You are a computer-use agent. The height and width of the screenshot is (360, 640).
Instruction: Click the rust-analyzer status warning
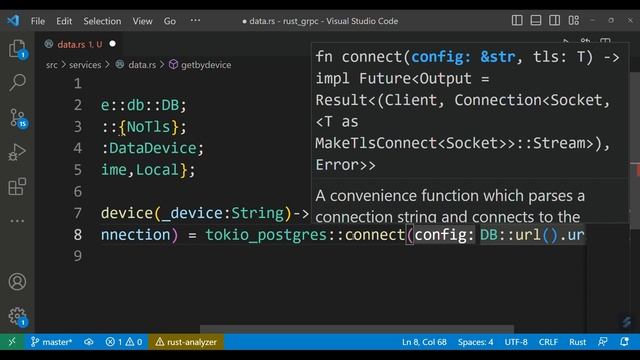point(186,342)
